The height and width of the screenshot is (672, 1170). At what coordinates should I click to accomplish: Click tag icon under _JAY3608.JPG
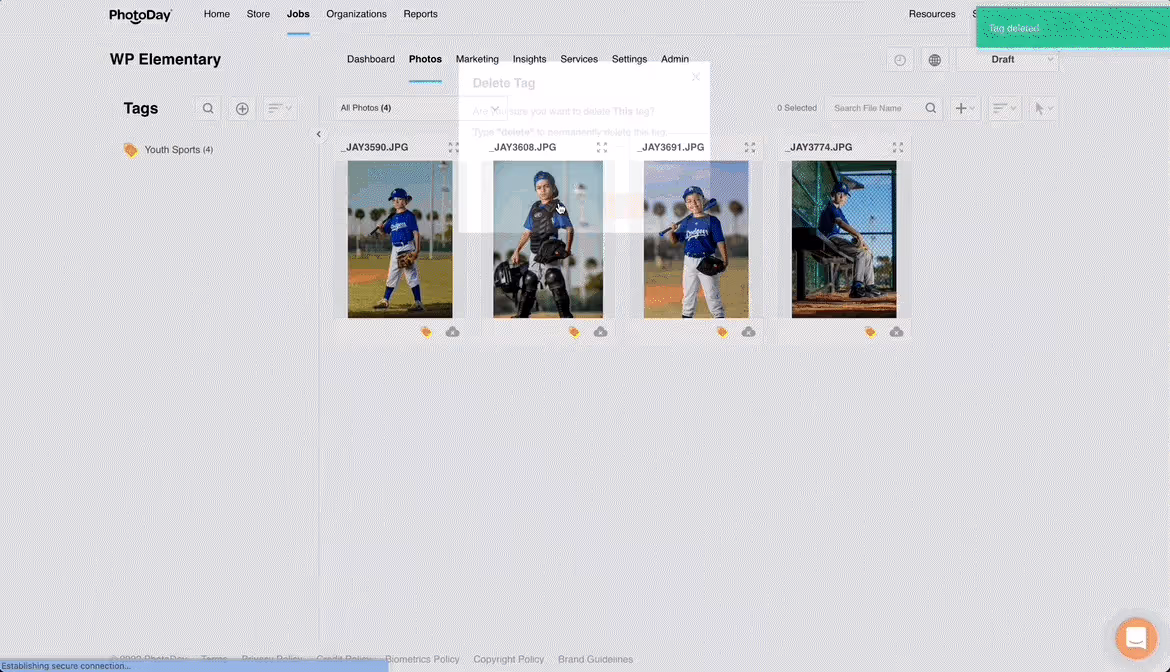574,332
